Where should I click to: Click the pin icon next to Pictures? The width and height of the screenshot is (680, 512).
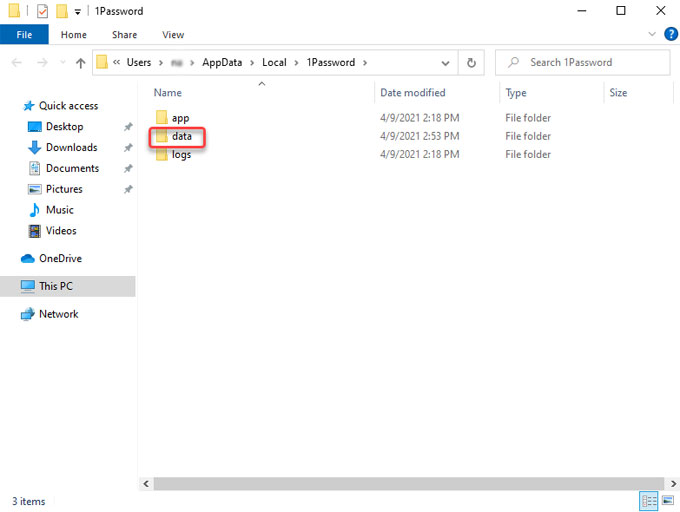click(x=128, y=189)
